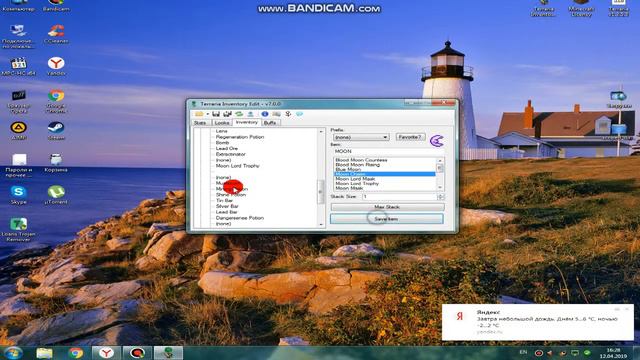Open the Windows Start button
The image size is (640, 360).
[13, 353]
